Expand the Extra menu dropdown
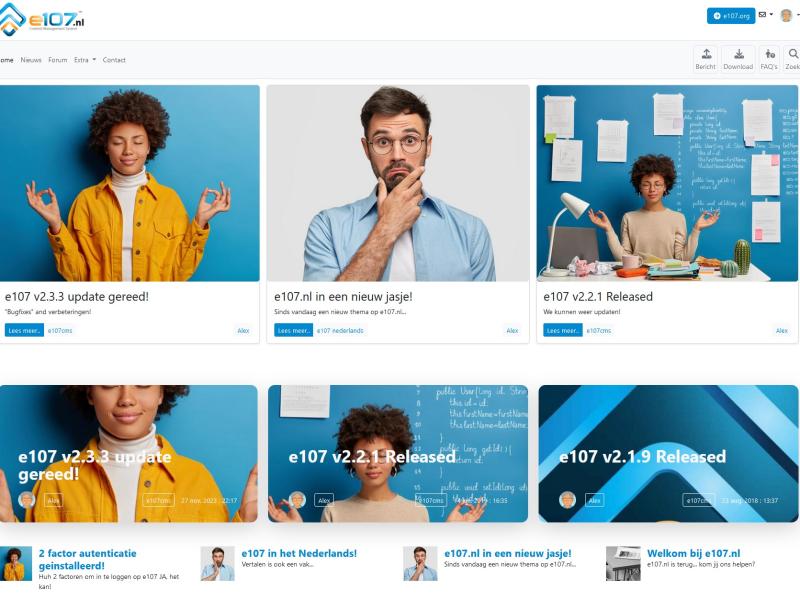 coord(85,60)
